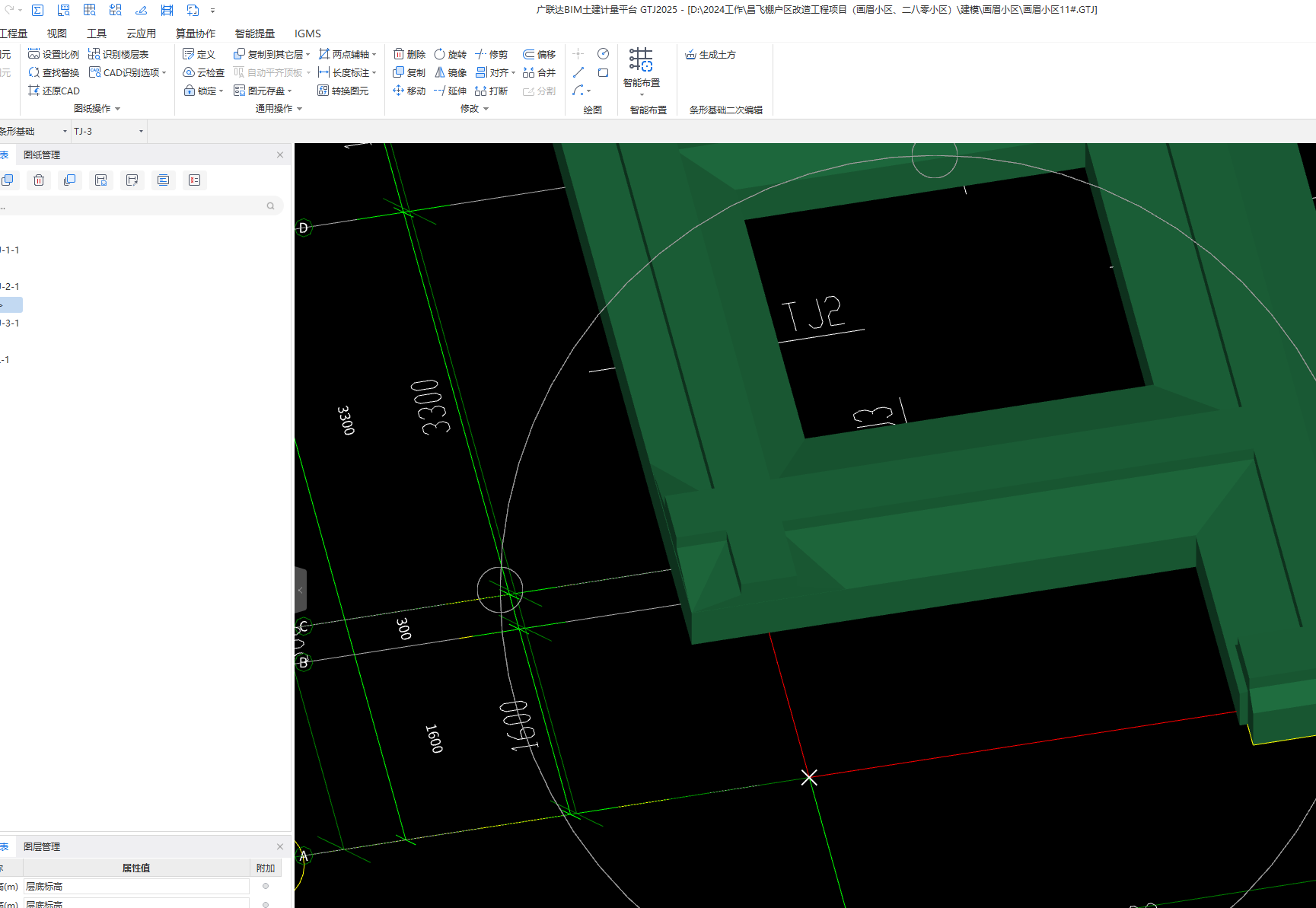Click the Sum calculation icon in quick access toolbar

click(x=37, y=10)
